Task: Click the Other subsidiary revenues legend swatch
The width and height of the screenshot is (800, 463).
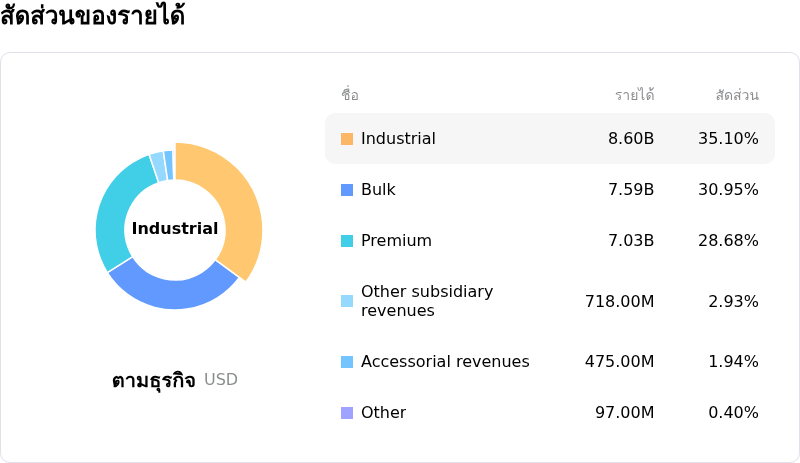Action: click(x=347, y=301)
